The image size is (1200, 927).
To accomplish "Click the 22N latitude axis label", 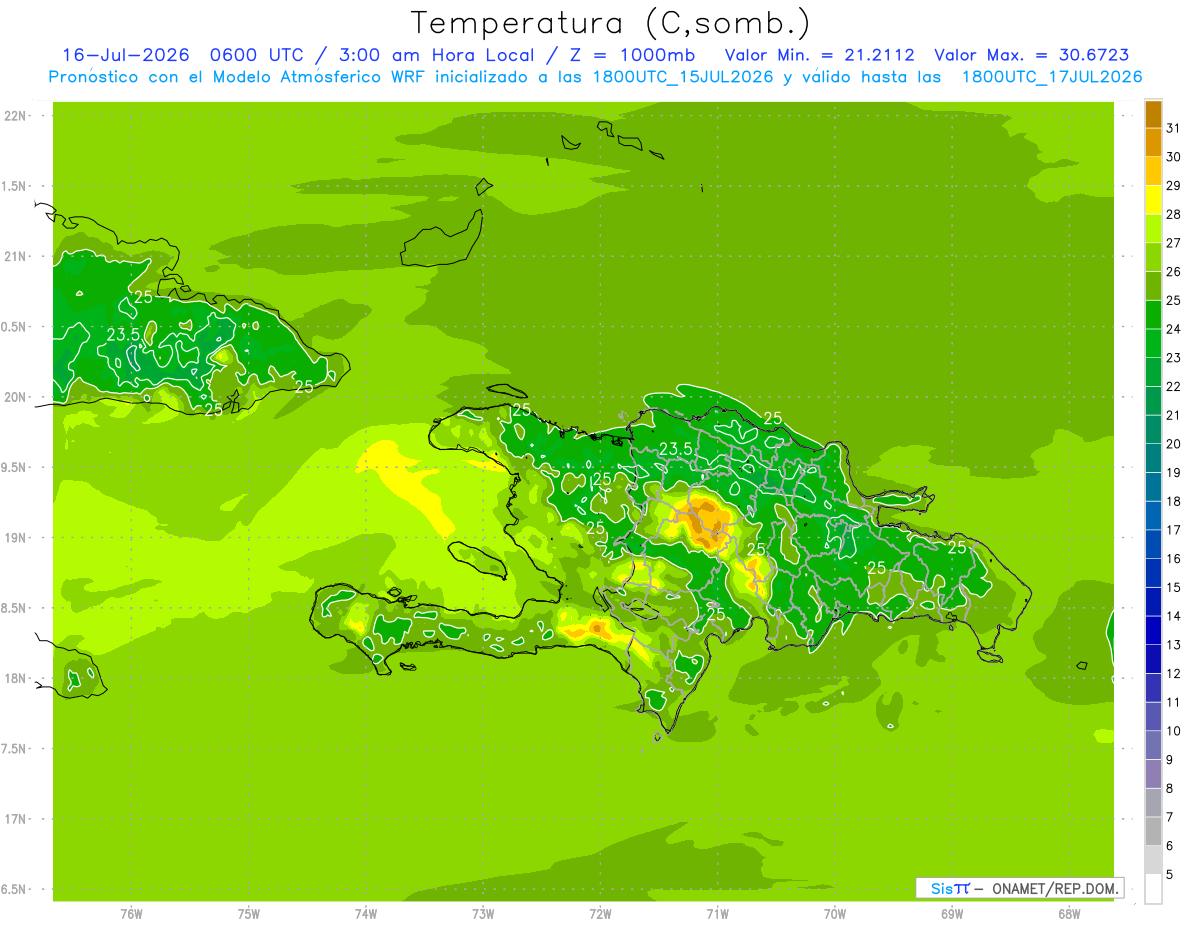I will (x=15, y=115).
